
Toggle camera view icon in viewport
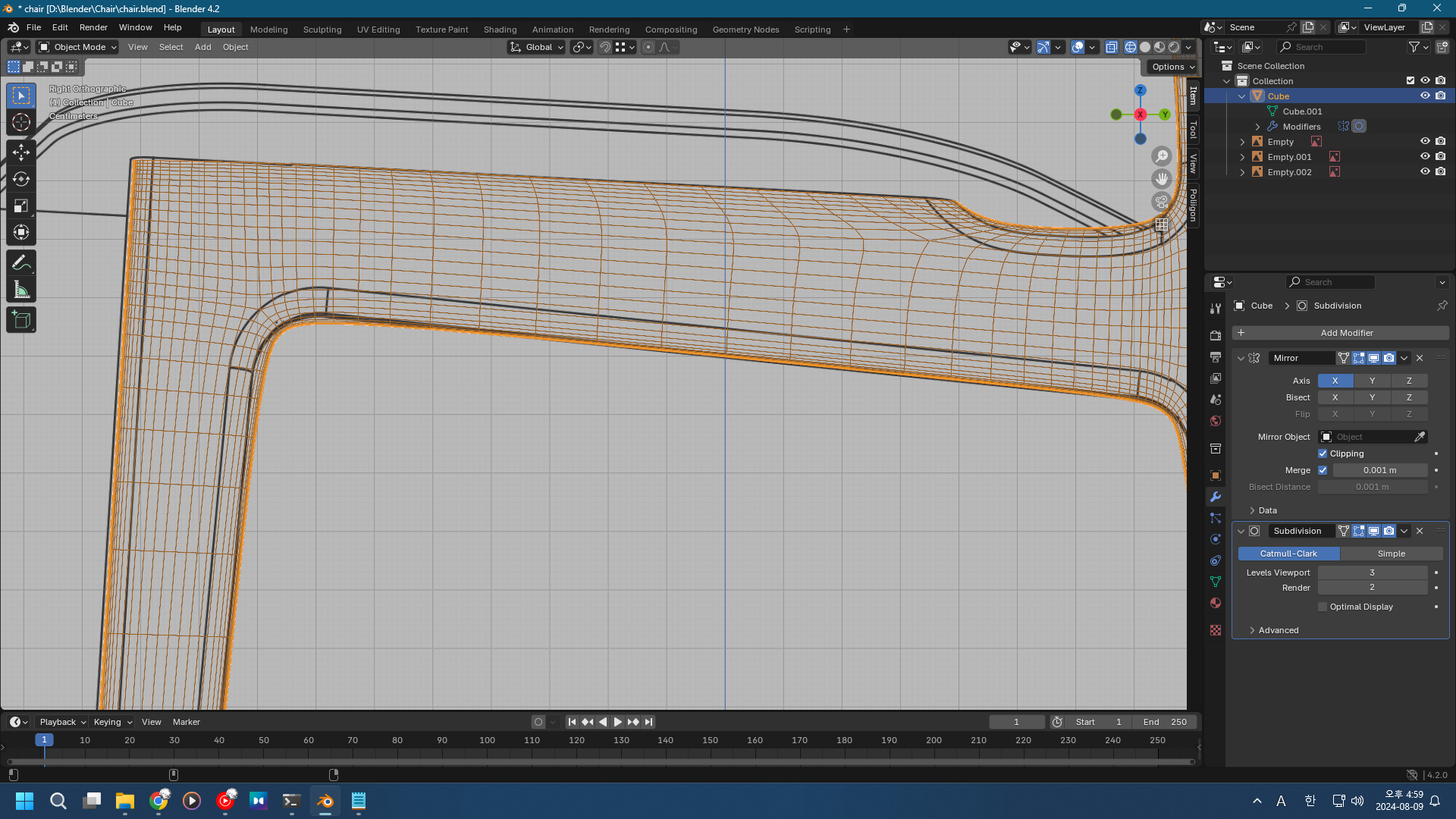[x=1162, y=202]
